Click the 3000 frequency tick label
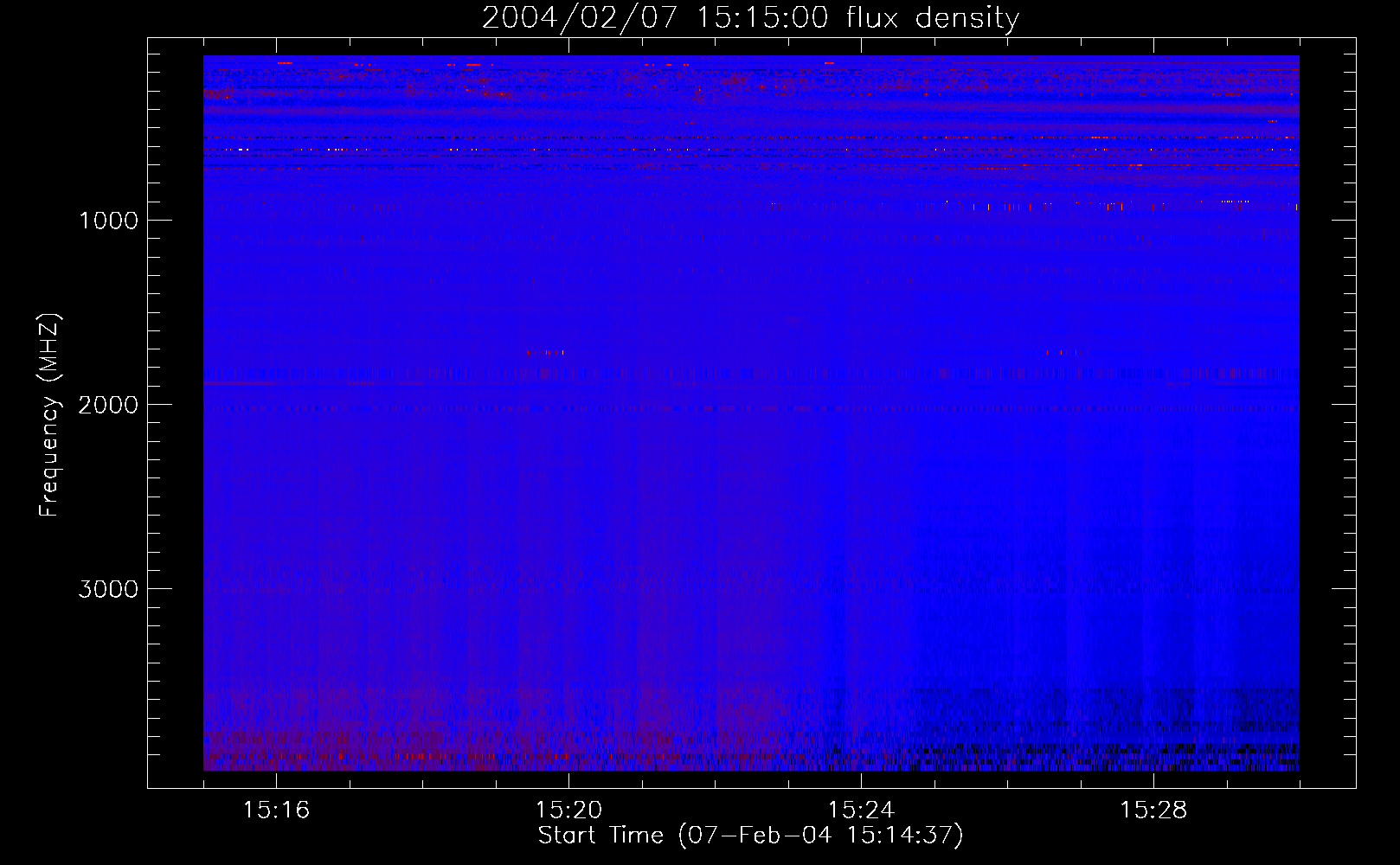 click(x=108, y=589)
